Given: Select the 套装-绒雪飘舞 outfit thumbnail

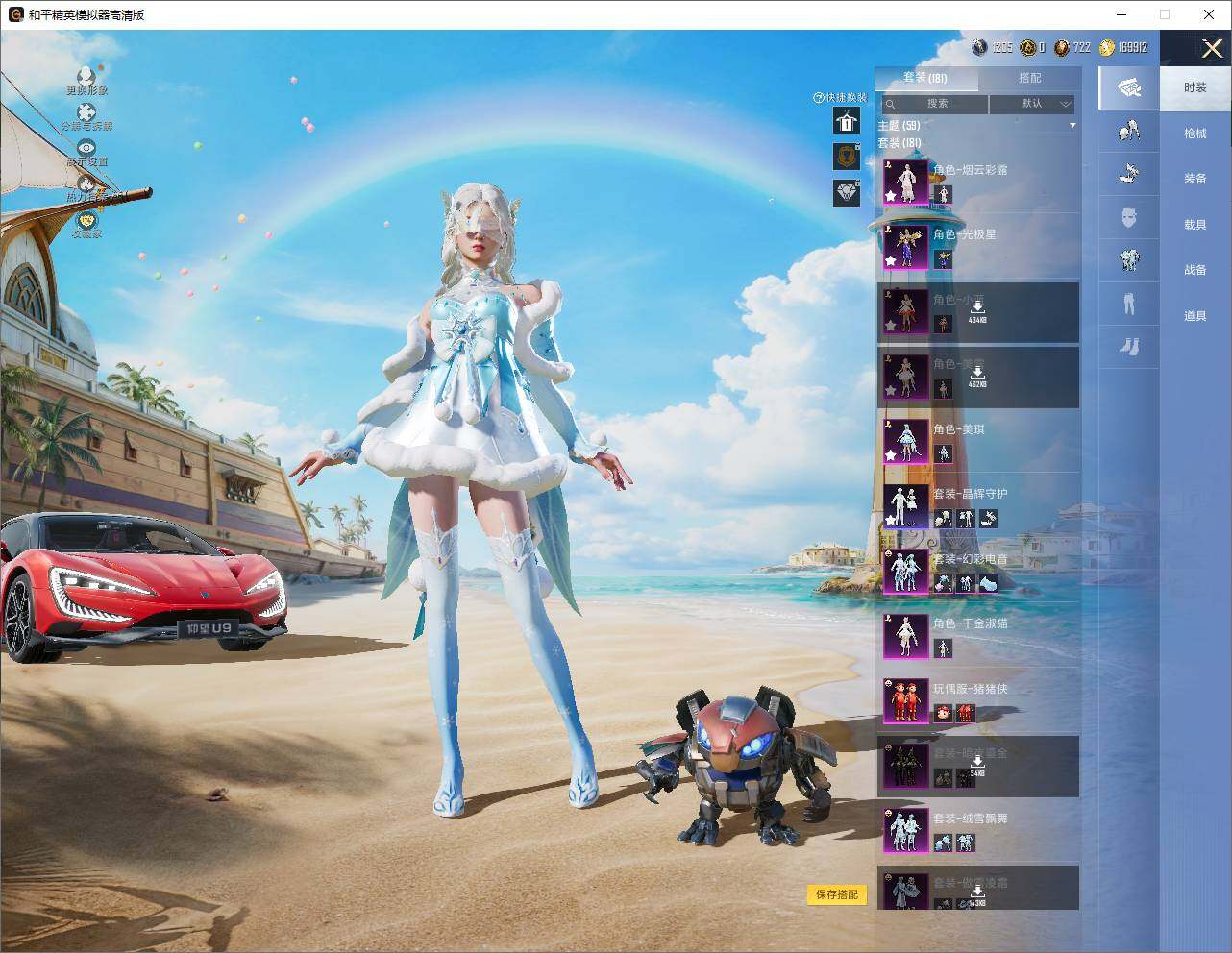Looking at the screenshot, I should click(x=906, y=831).
